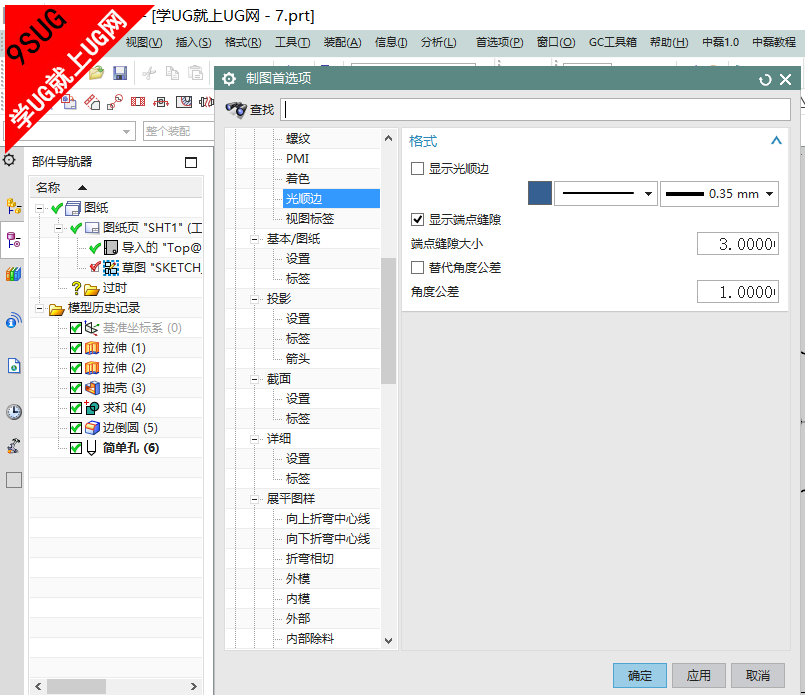Collapse the 详细 tree node
Image resolution: width=805 pixels, height=695 pixels.
tap(254, 439)
